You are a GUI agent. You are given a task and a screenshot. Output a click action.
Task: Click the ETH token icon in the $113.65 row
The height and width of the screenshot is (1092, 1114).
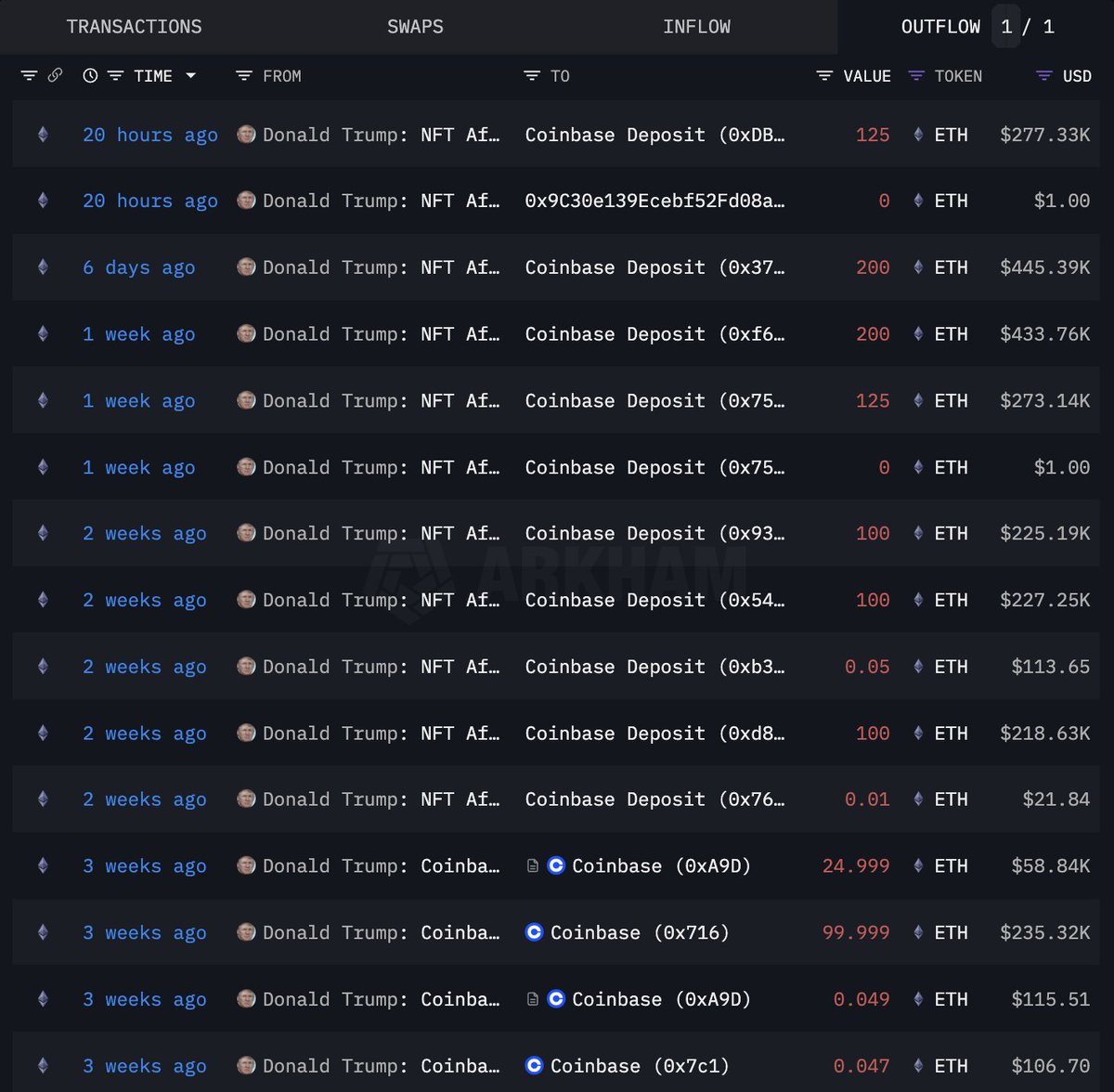[918, 667]
